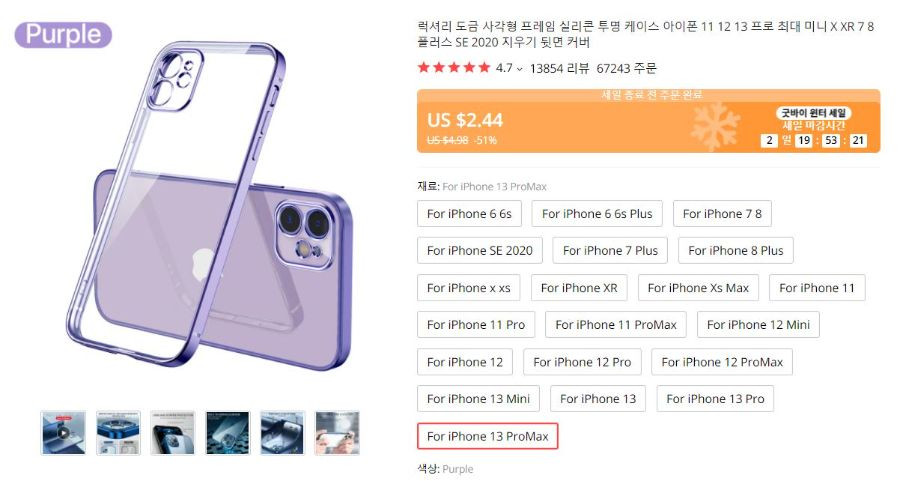This screenshot has height=481, width=900.
Task: Expand the 4.7 rating dropdown arrow
Action: 519,69
